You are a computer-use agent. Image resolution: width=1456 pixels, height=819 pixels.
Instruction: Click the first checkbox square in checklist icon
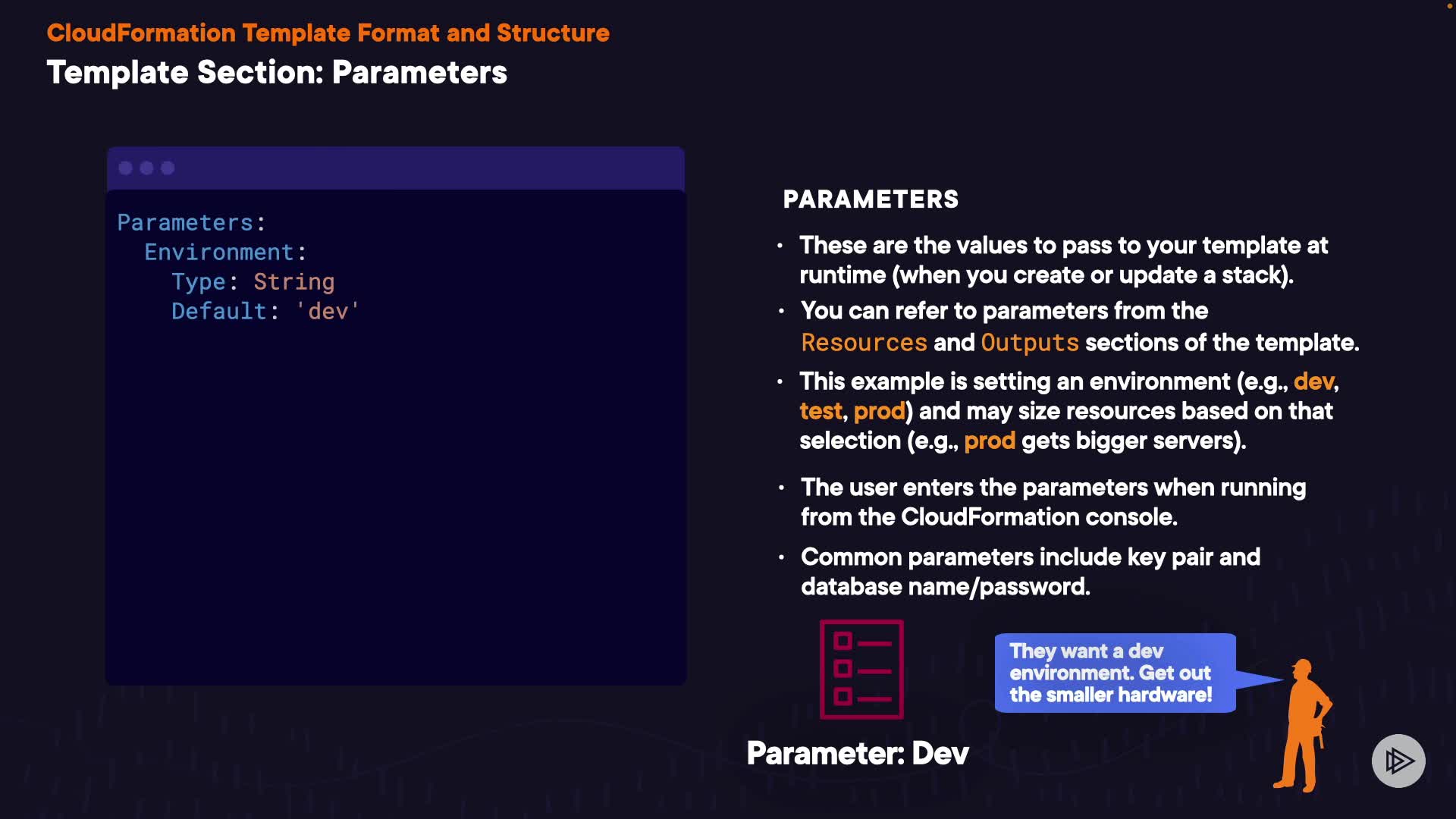coord(843,642)
